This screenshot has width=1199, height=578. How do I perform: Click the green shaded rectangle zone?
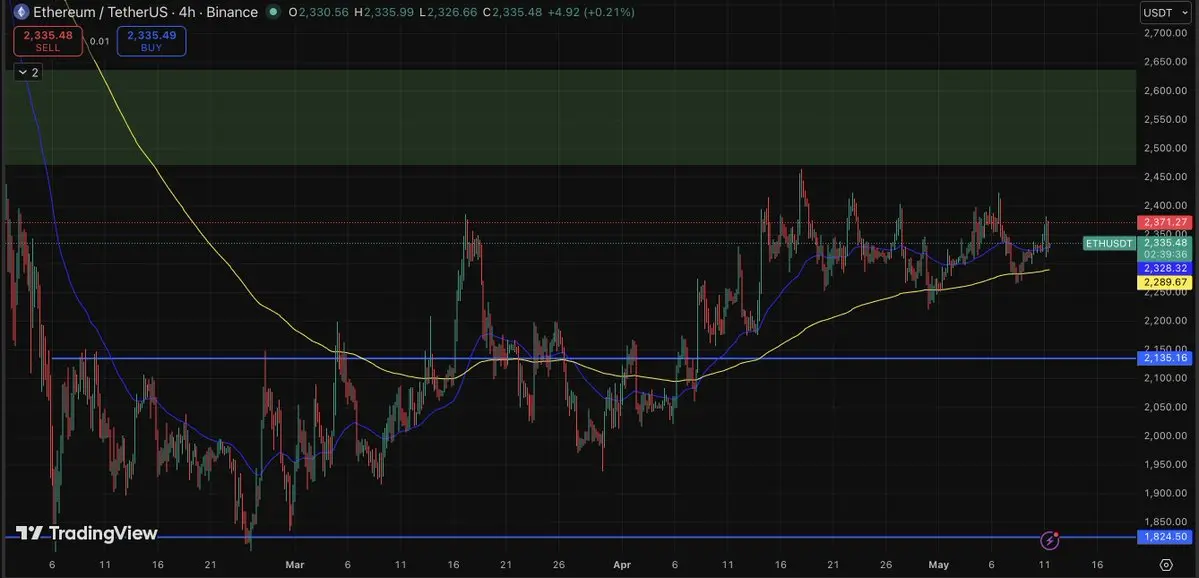coord(570,117)
